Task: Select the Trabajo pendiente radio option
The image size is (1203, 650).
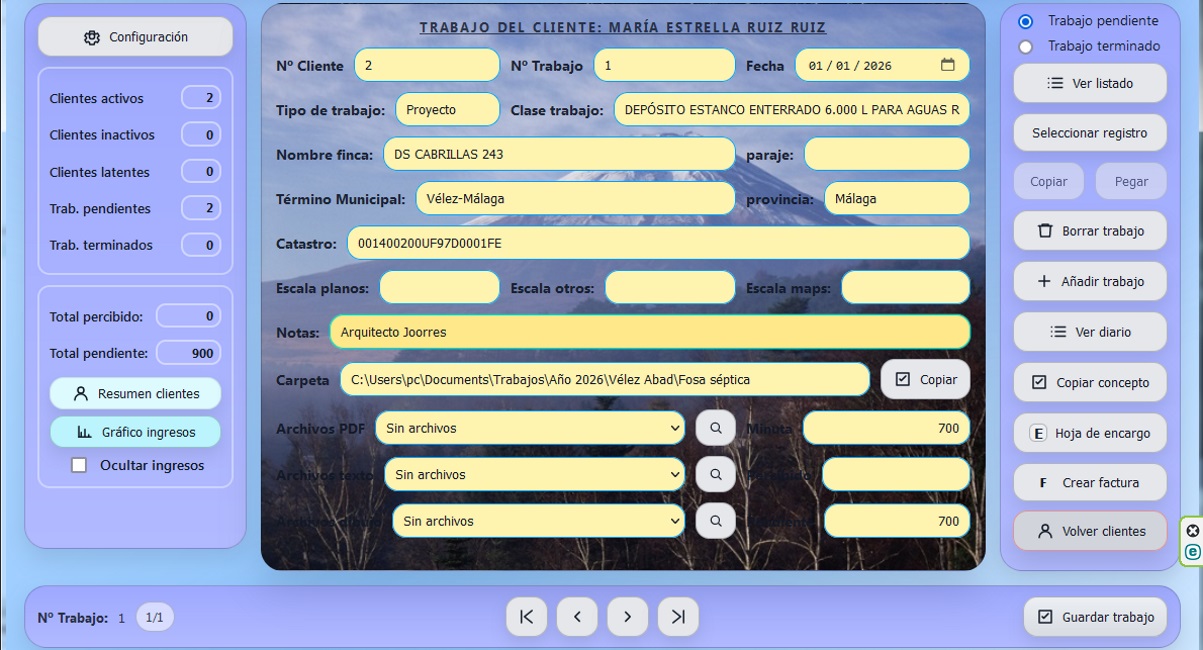Action: pyautogui.click(x=1025, y=21)
